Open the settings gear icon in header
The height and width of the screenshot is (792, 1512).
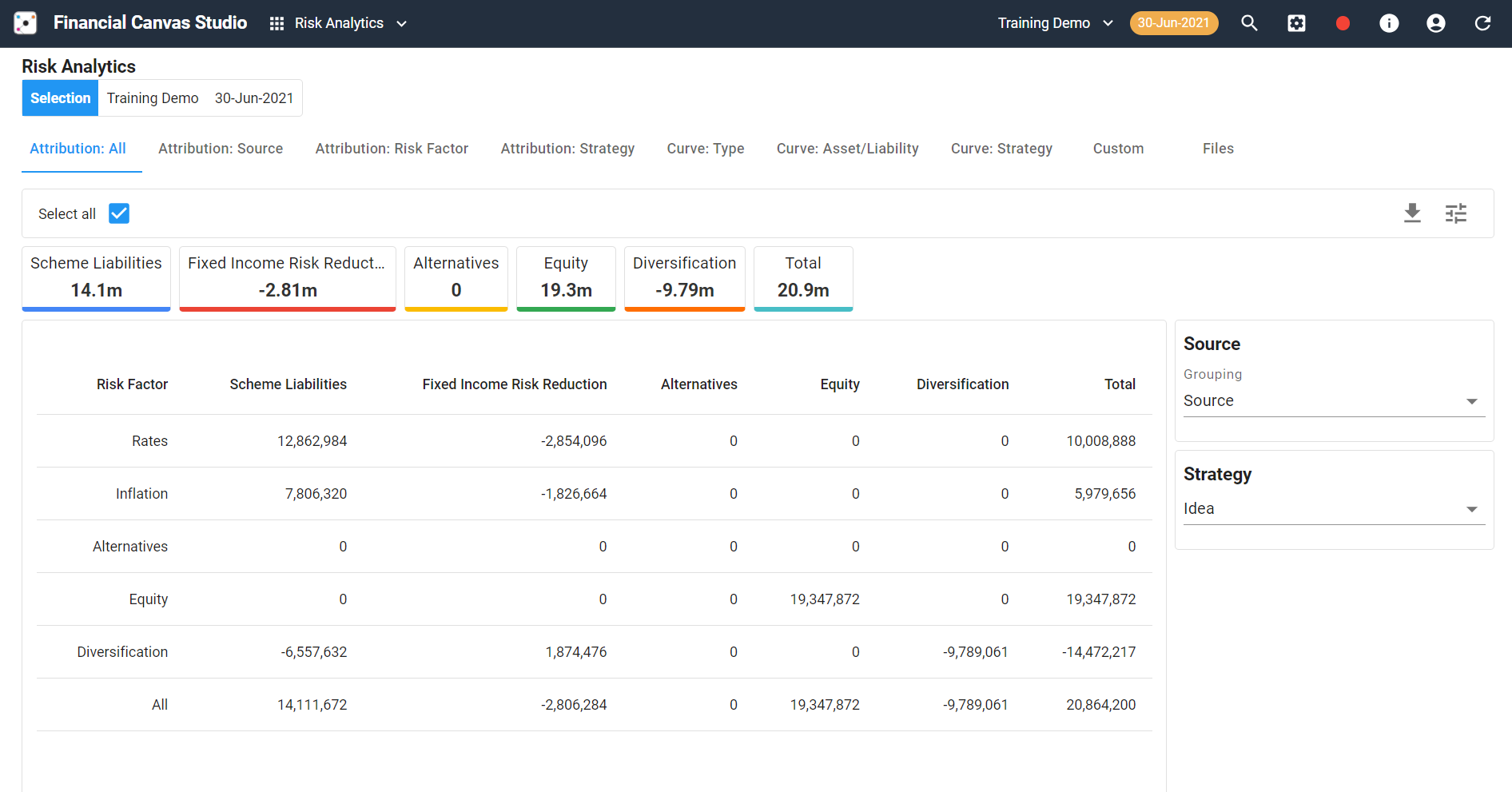point(1296,23)
